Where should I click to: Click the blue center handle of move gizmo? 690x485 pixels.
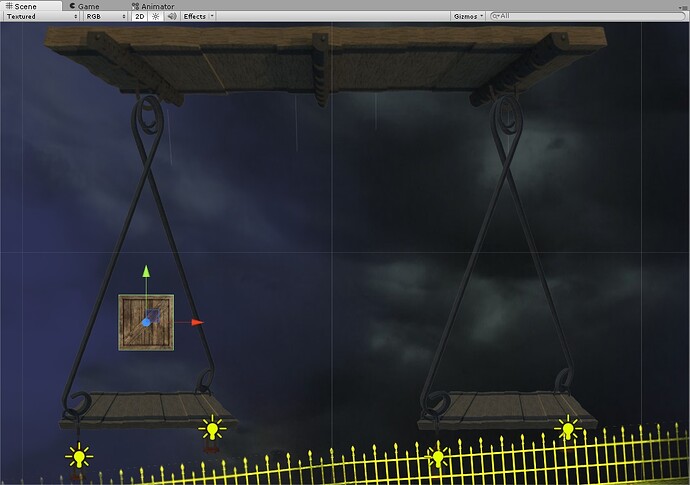(146, 323)
